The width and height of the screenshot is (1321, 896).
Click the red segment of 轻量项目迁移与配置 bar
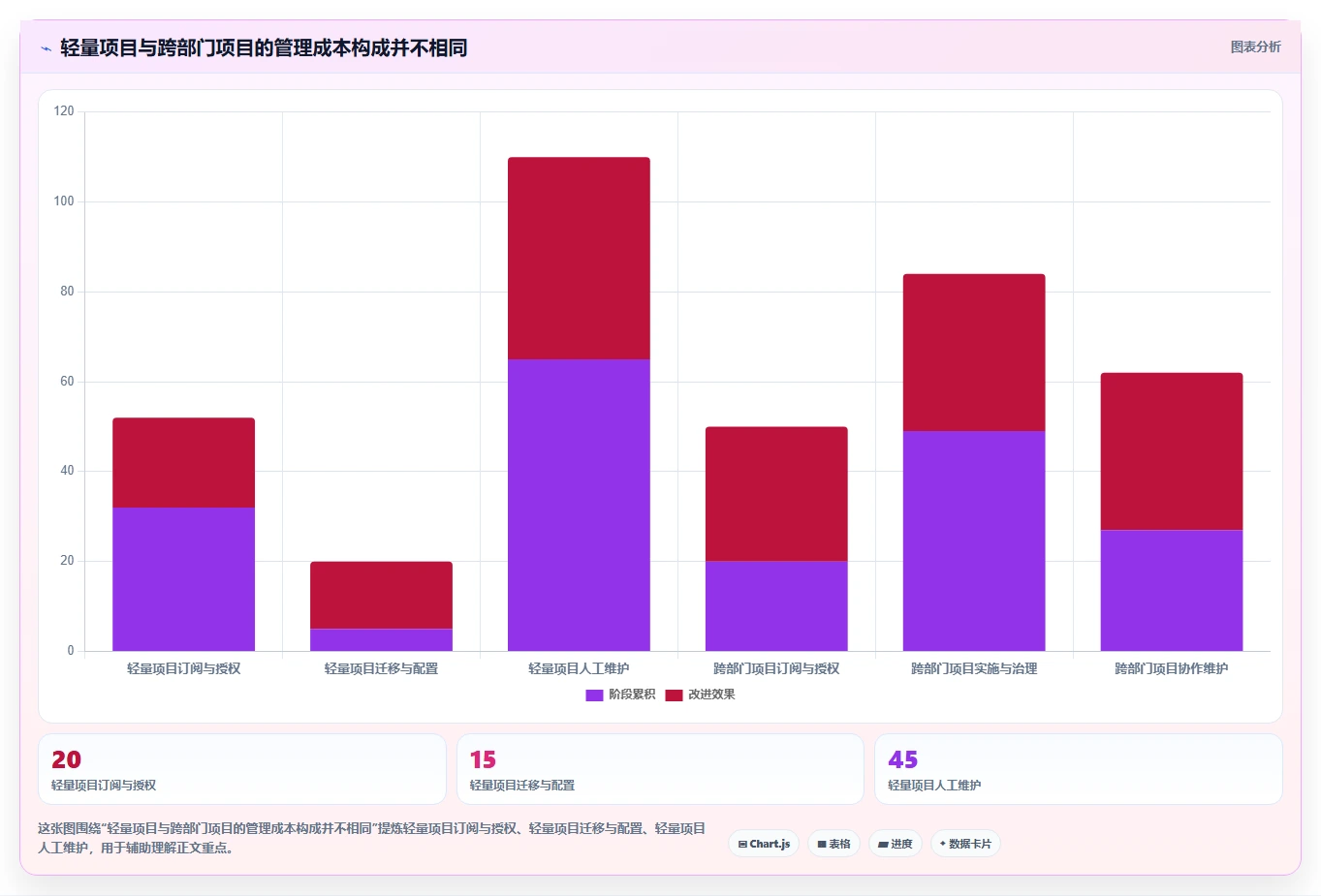[381, 595]
